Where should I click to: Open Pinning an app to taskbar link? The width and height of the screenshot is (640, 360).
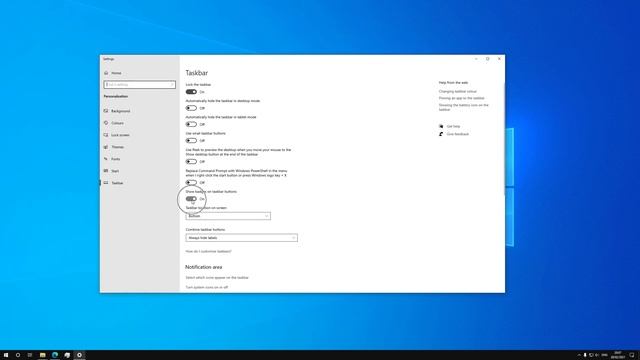click(462, 98)
